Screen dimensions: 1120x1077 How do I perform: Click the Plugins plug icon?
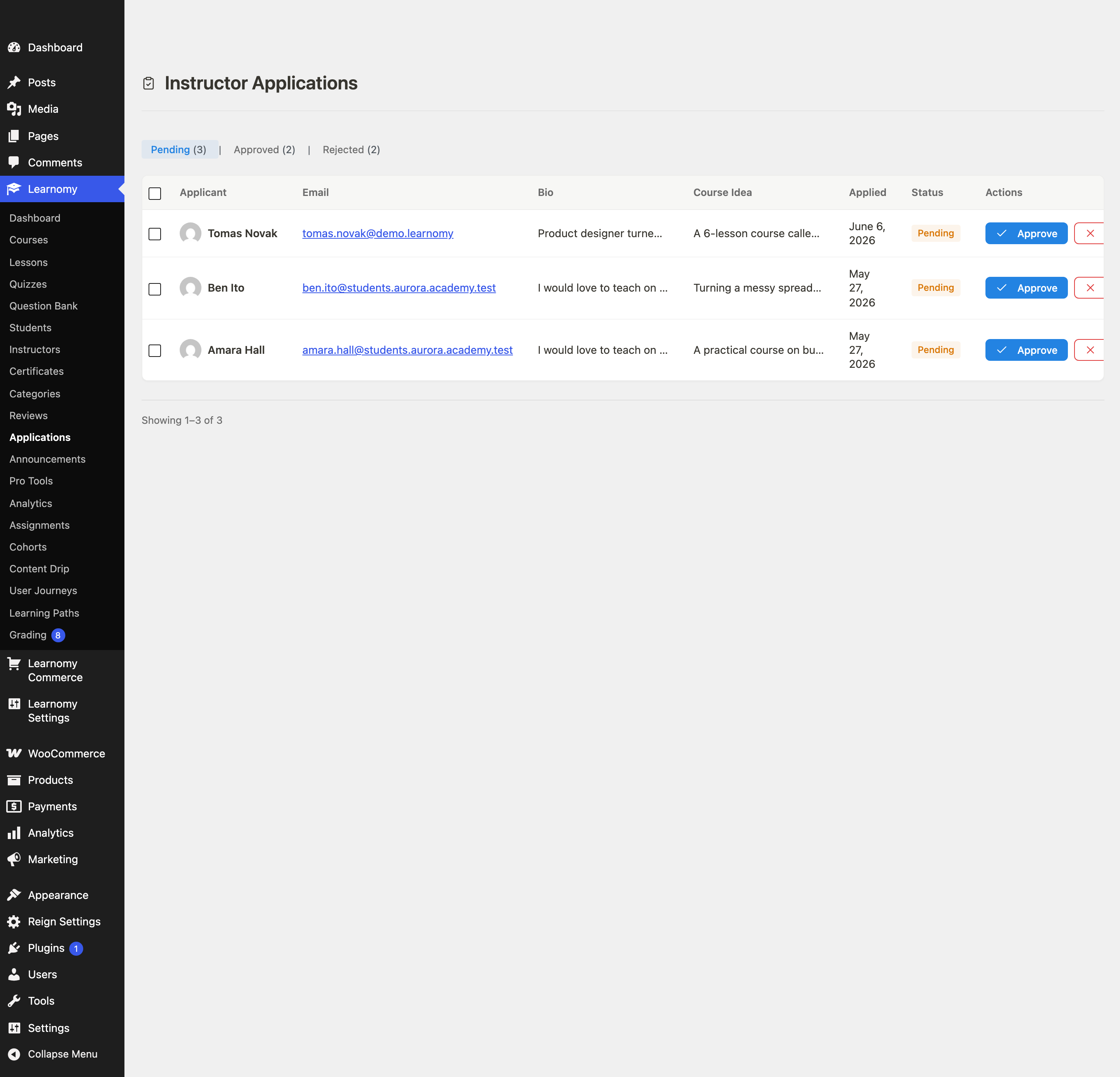click(x=14, y=948)
